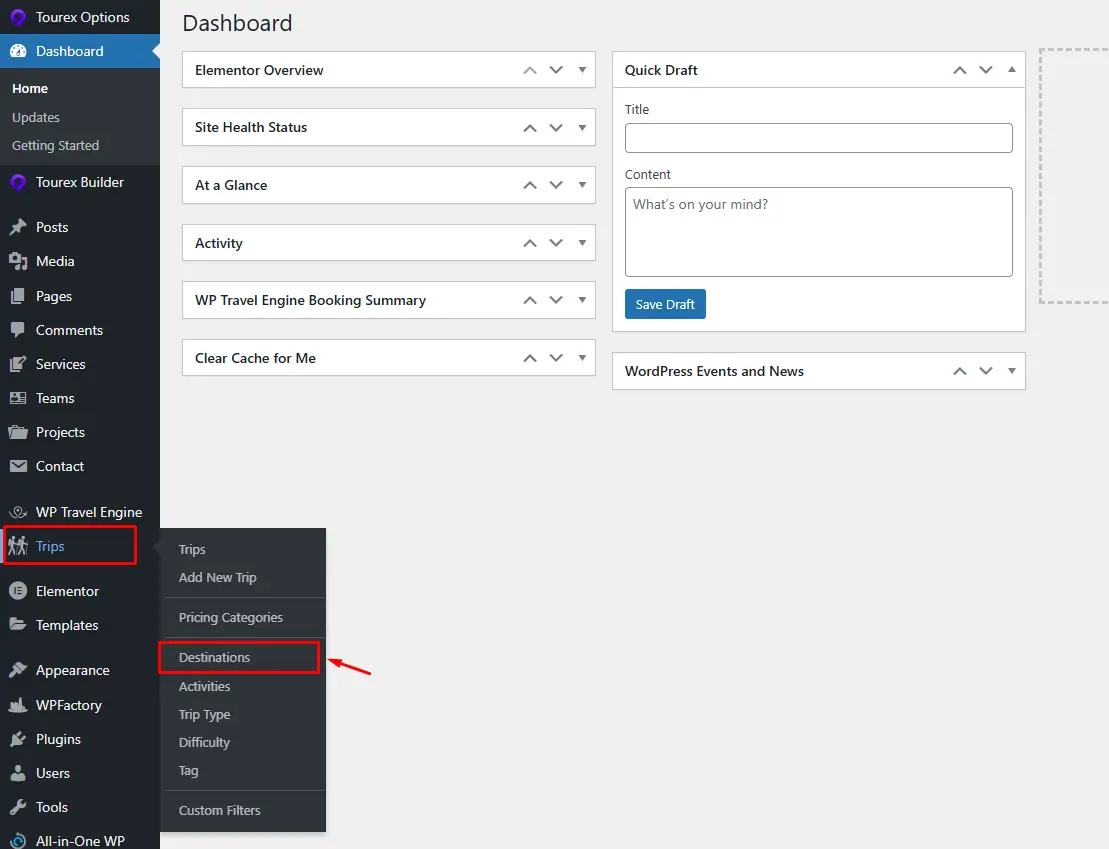The height and width of the screenshot is (849, 1109).
Task: Open Activities in the Trips submenu
Action: [x=204, y=686]
